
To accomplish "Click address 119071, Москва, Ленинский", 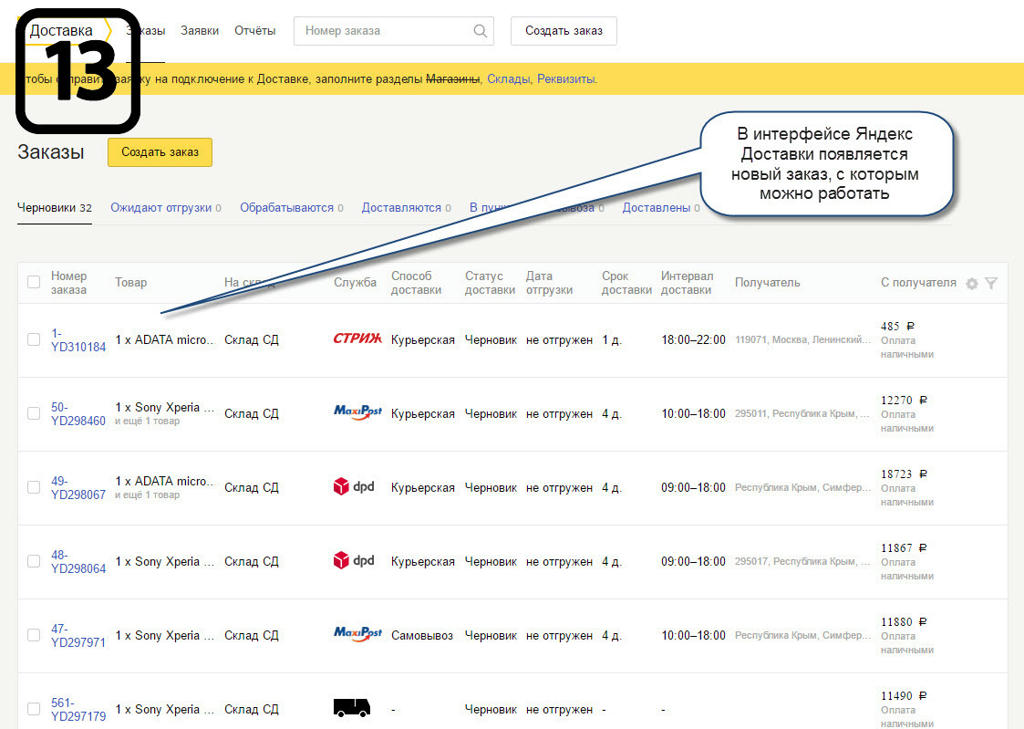I will pyautogui.click(x=803, y=340).
